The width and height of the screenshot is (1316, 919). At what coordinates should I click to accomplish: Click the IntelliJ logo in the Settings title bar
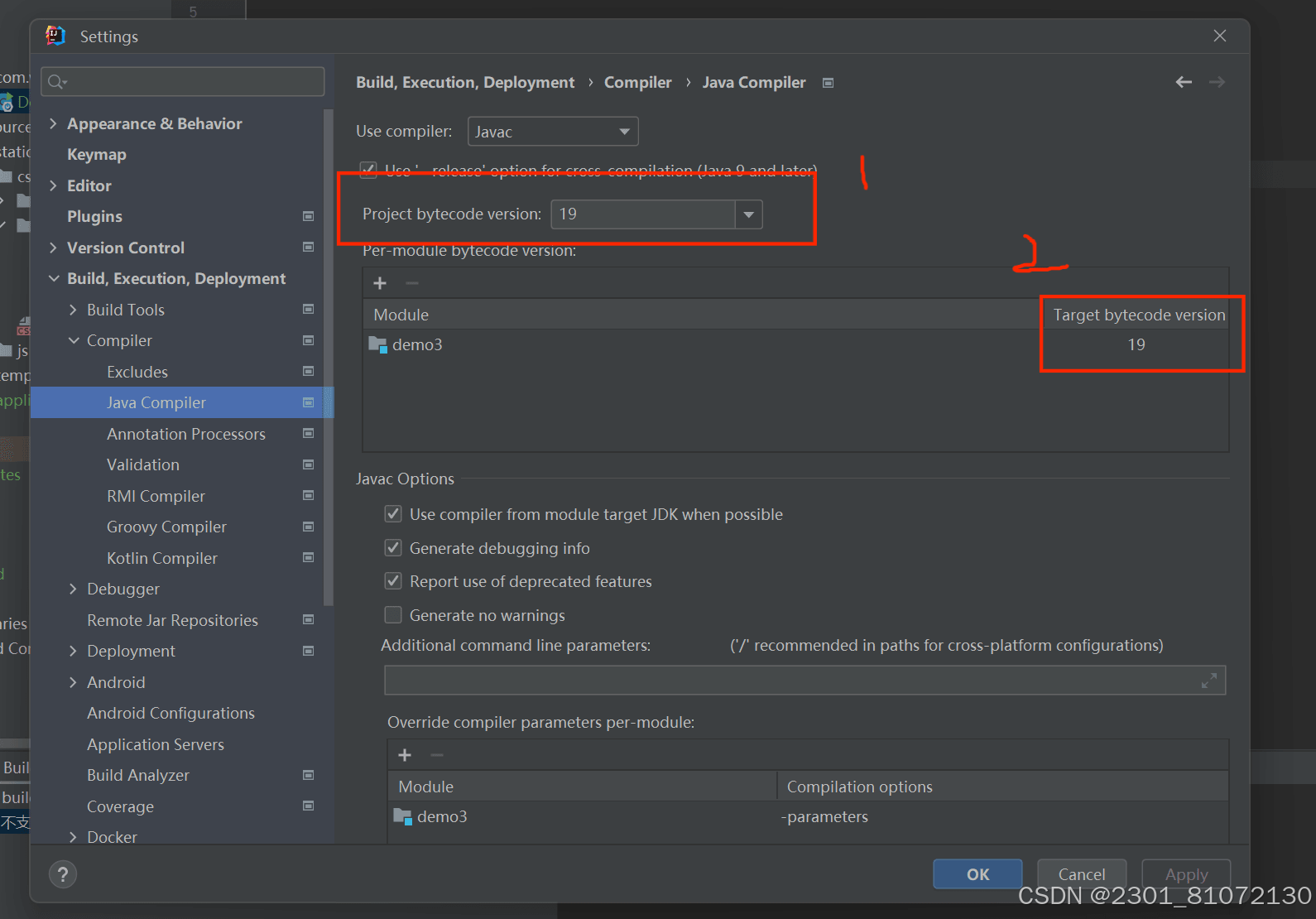[x=55, y=36]
